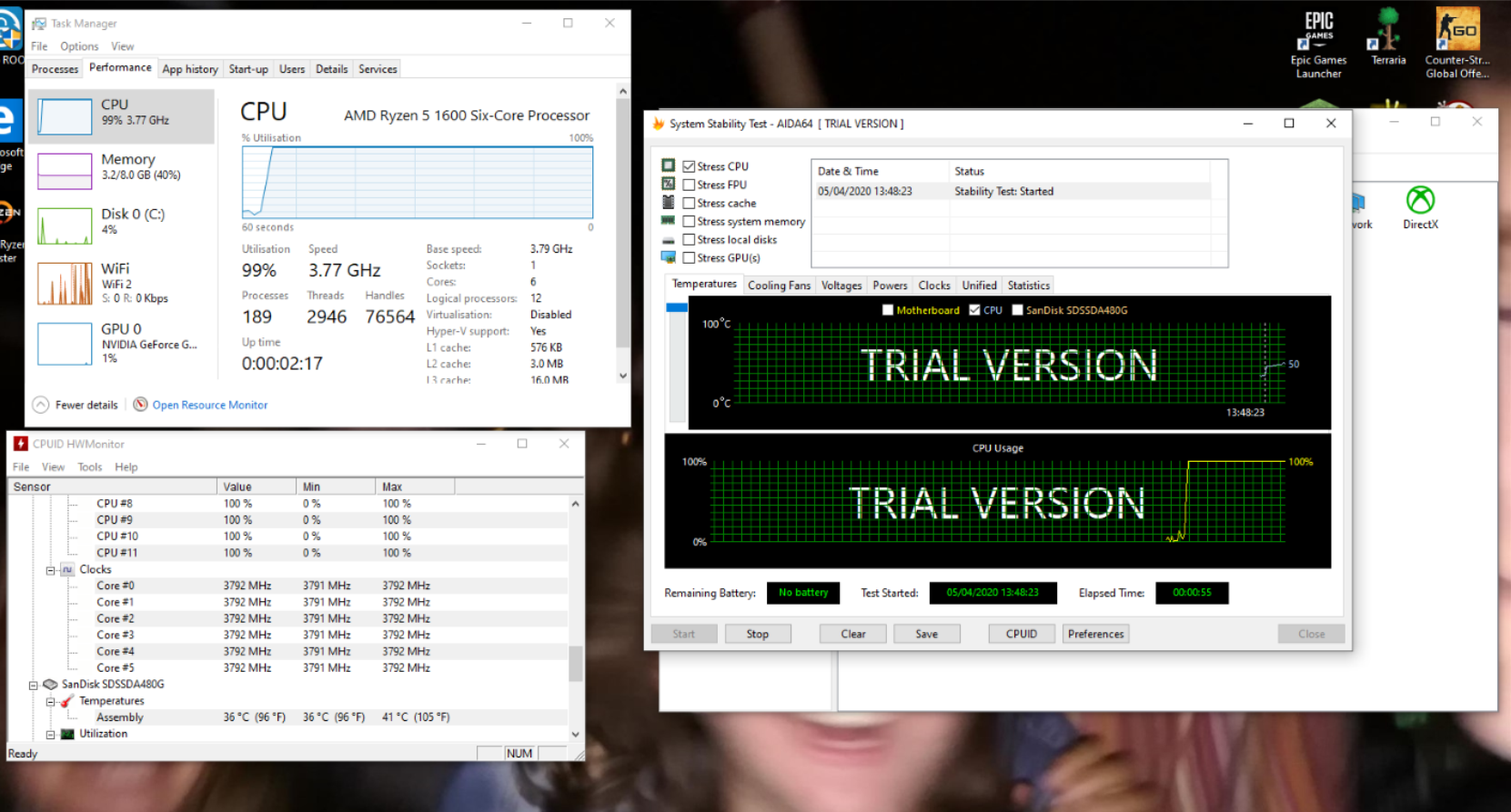Switch to Voltages tab in AIDA64

point(841,286)
